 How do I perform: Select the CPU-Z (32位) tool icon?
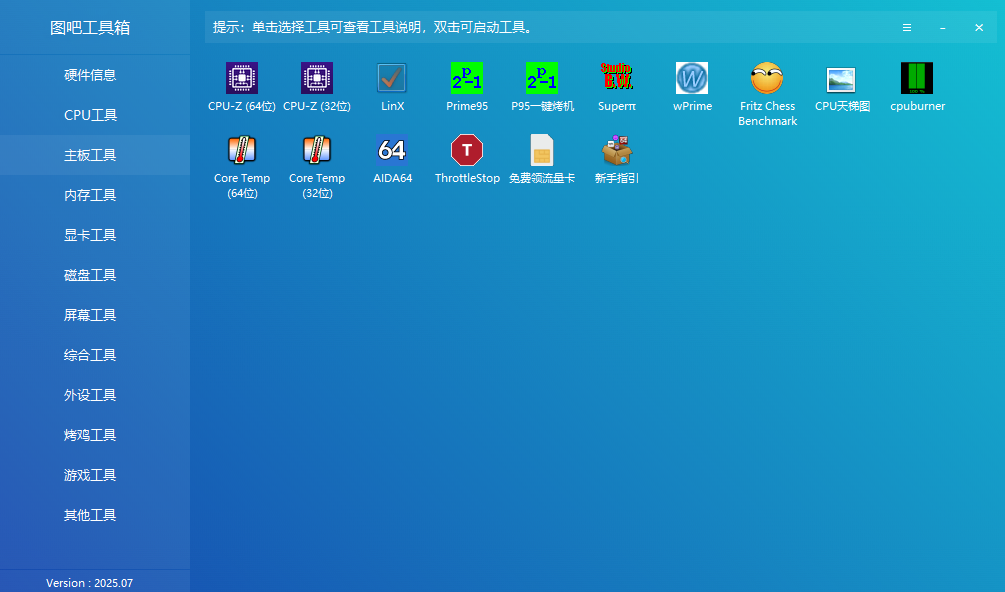coord(317,78)
